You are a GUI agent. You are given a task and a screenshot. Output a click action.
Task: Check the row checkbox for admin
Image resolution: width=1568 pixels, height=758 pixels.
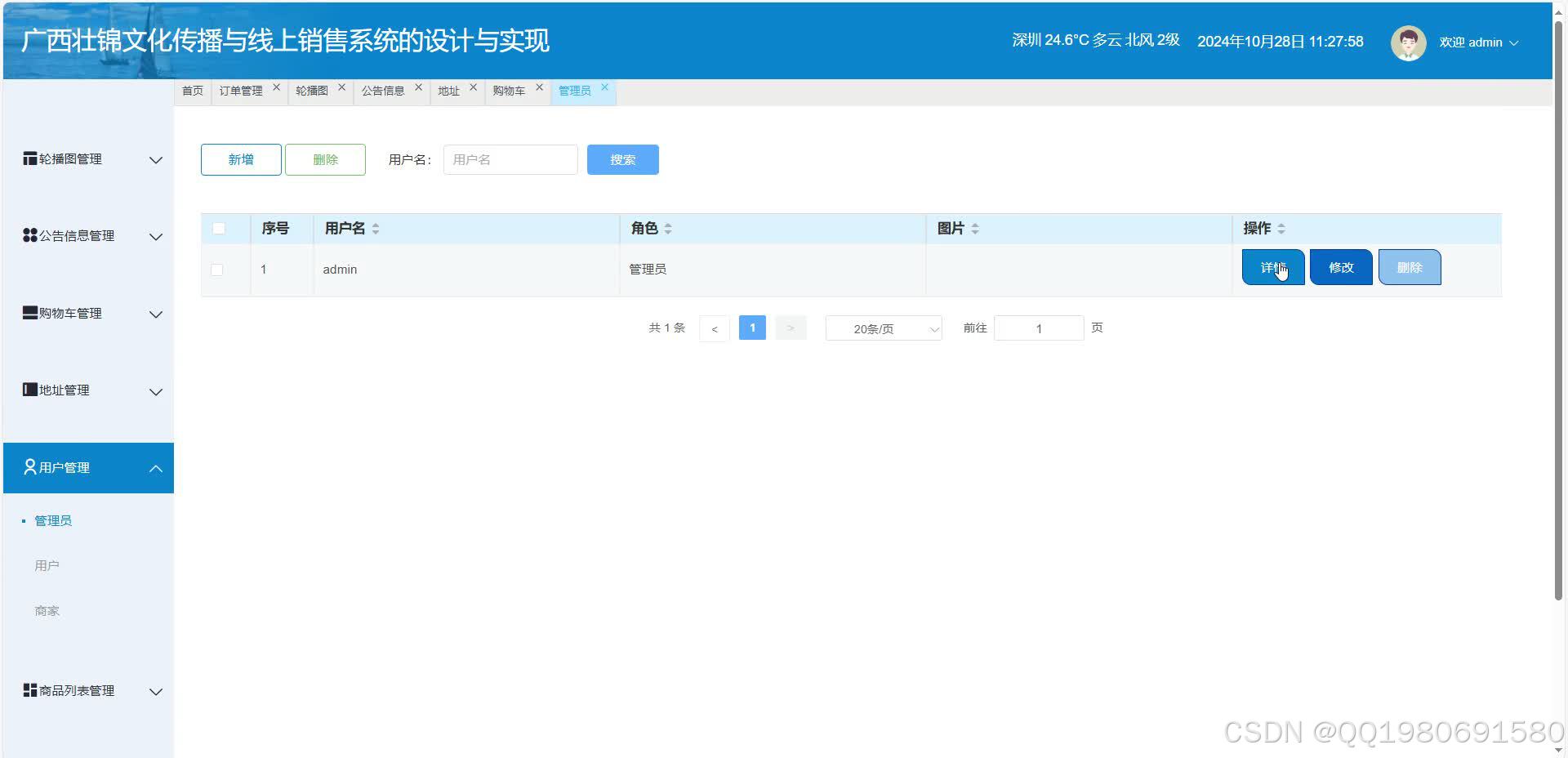pyautogui.click(x=216, y=270)
